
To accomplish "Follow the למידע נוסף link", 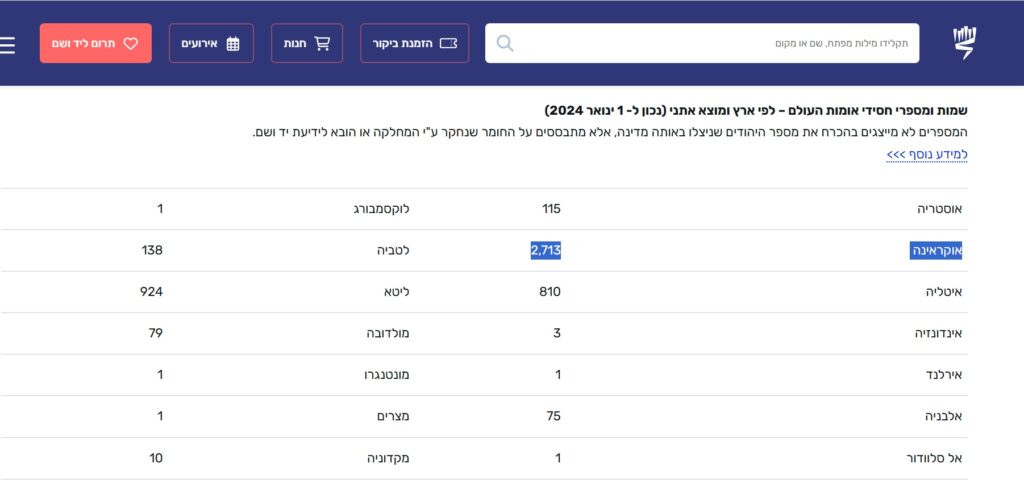I will (x=927, y=154).
